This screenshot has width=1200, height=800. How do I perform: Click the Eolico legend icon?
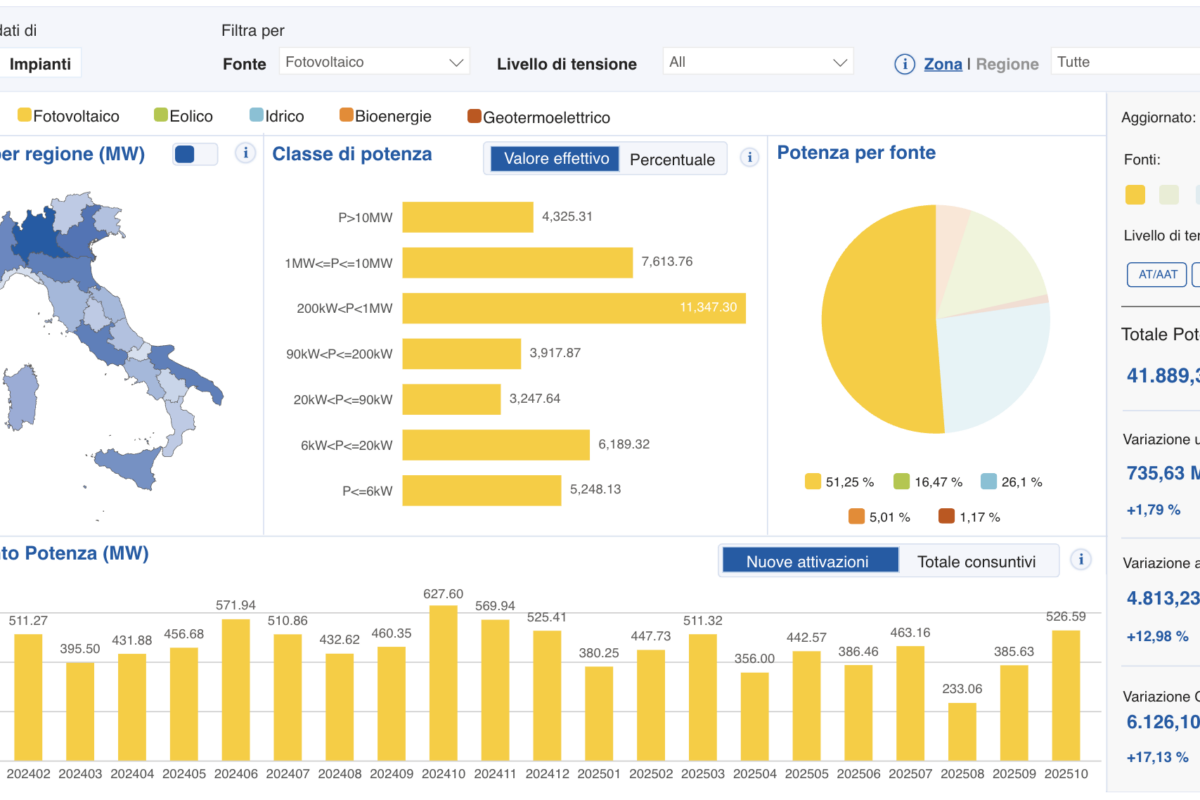click(x=160, y=116)
